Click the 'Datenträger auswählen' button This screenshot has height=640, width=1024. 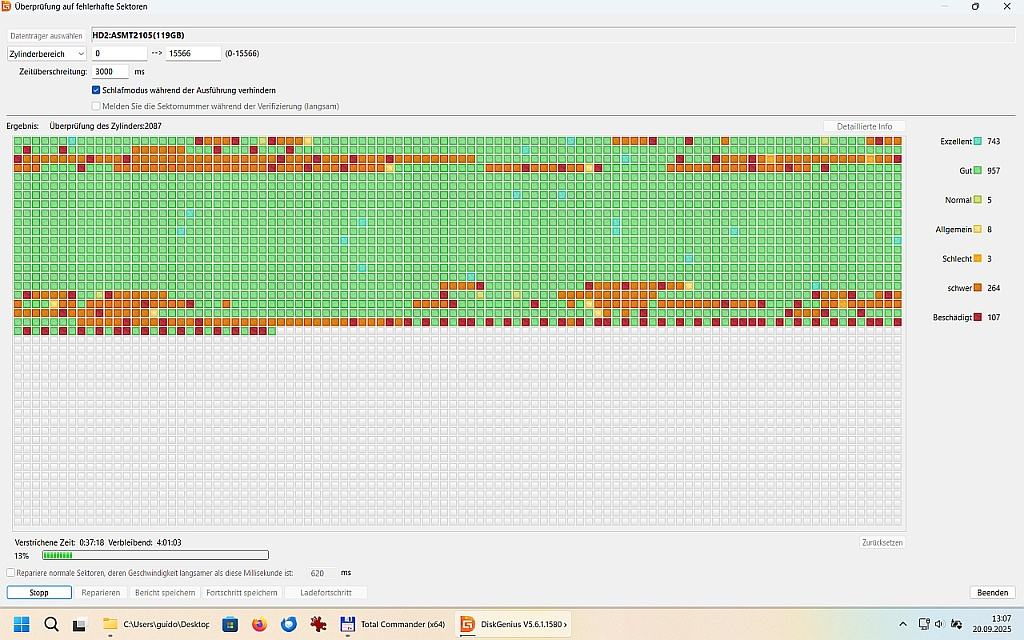coord(46,36)
